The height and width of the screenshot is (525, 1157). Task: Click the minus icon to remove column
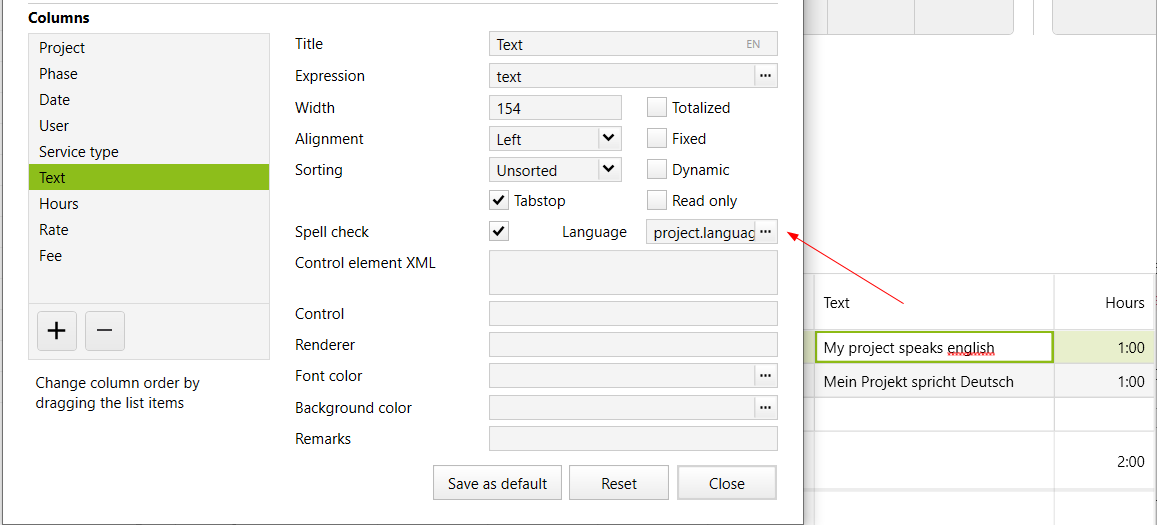click(x=105, y=331)
